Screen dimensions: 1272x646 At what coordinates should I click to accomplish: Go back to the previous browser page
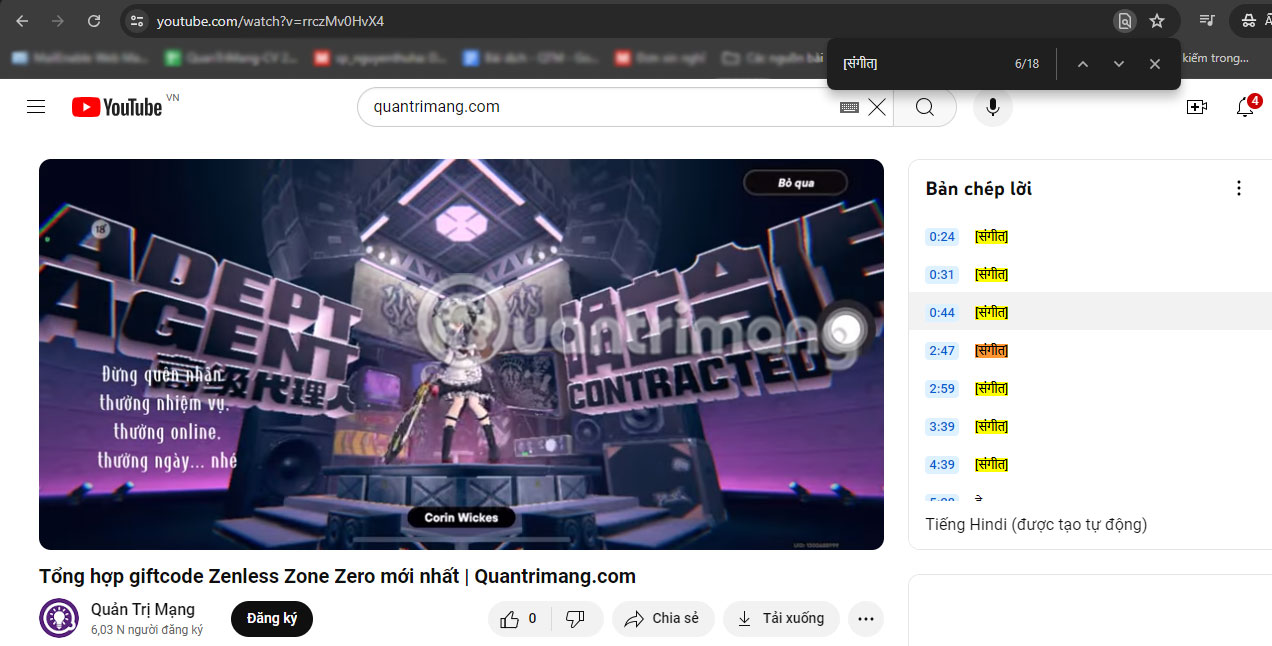[x=22, y=20]
